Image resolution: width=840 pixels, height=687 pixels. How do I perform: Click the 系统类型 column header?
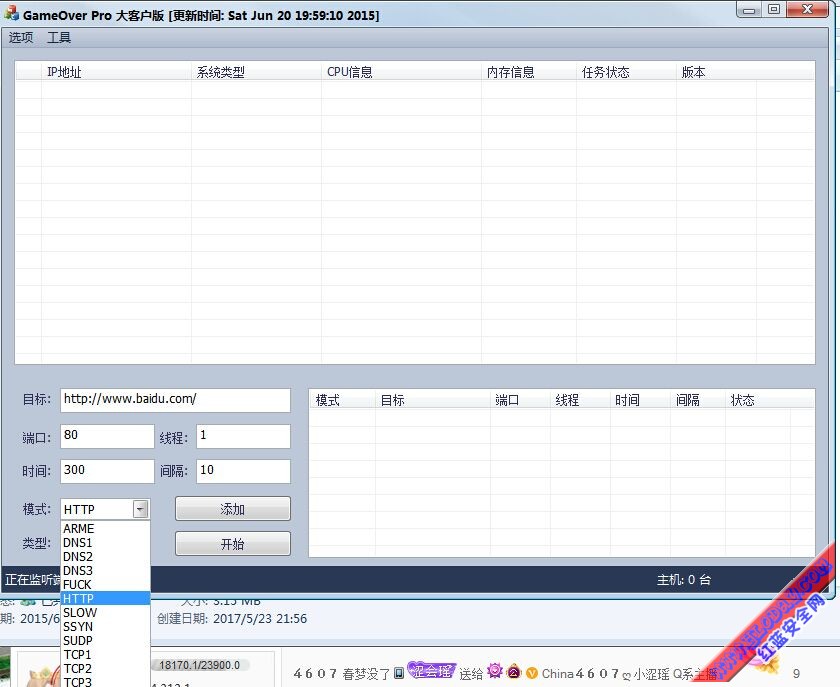tap(256, 72)
